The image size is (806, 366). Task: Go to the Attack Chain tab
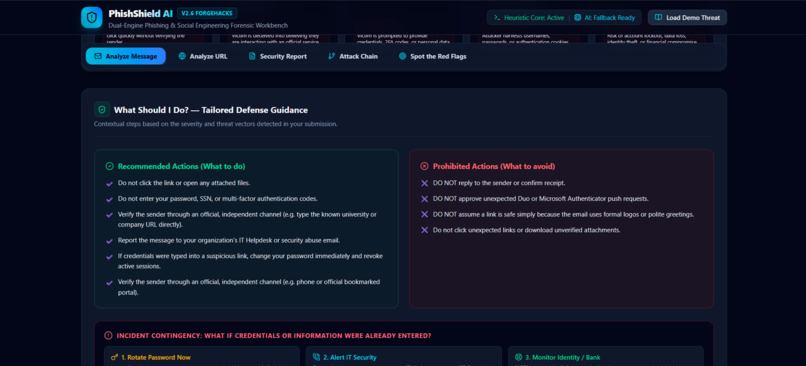(353, 56)
